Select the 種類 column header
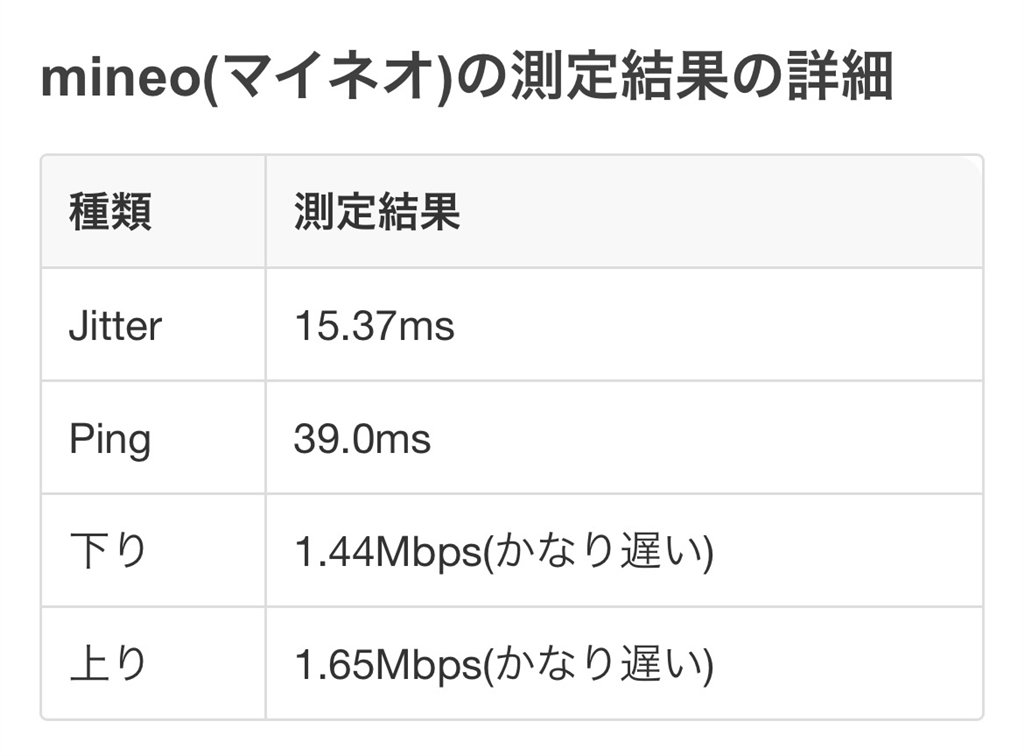The width and height of the screenshot is (1024, 756). pyautogui.click(x=110, y=213)
